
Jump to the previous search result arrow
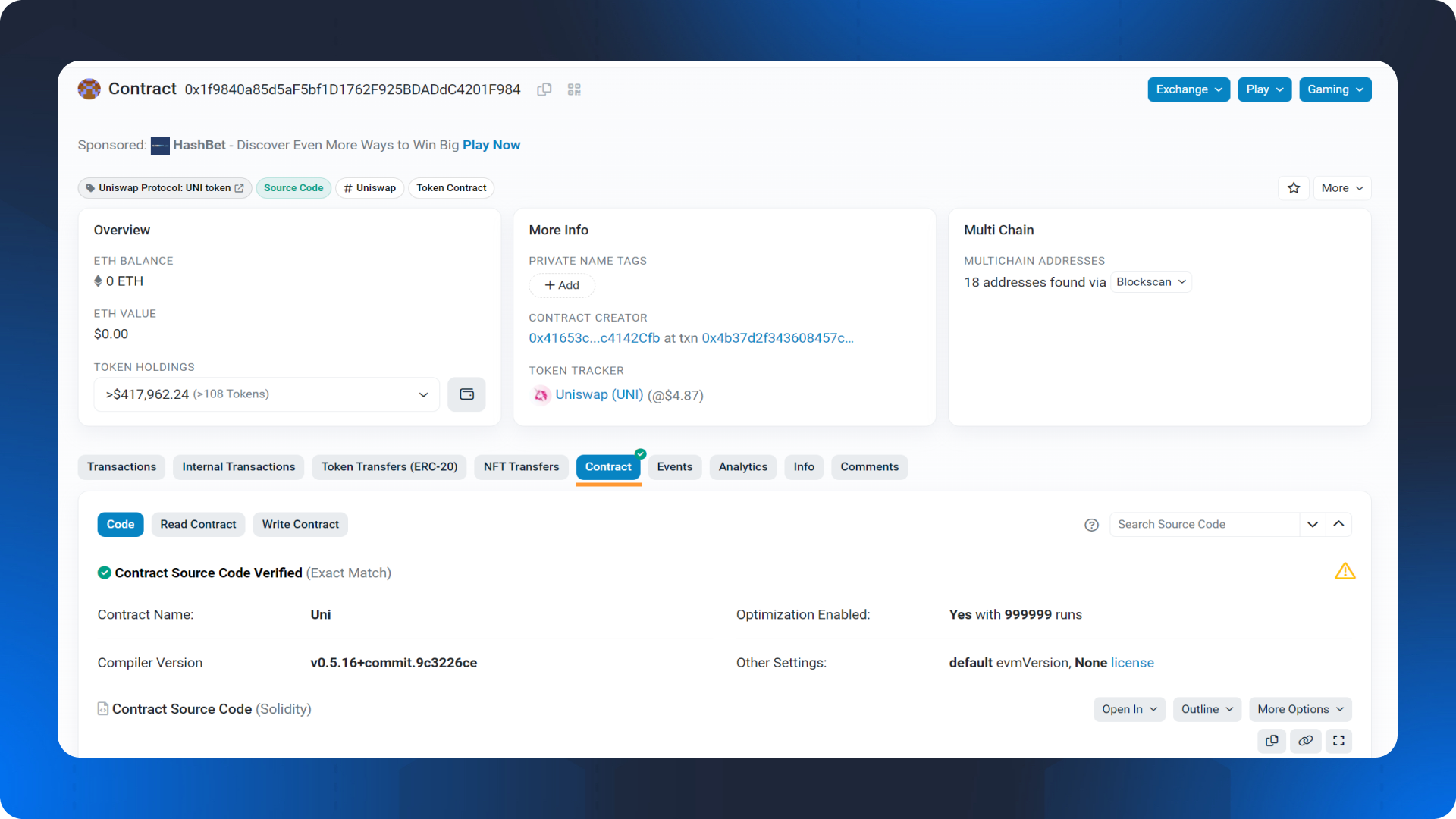coord(1338,524)
